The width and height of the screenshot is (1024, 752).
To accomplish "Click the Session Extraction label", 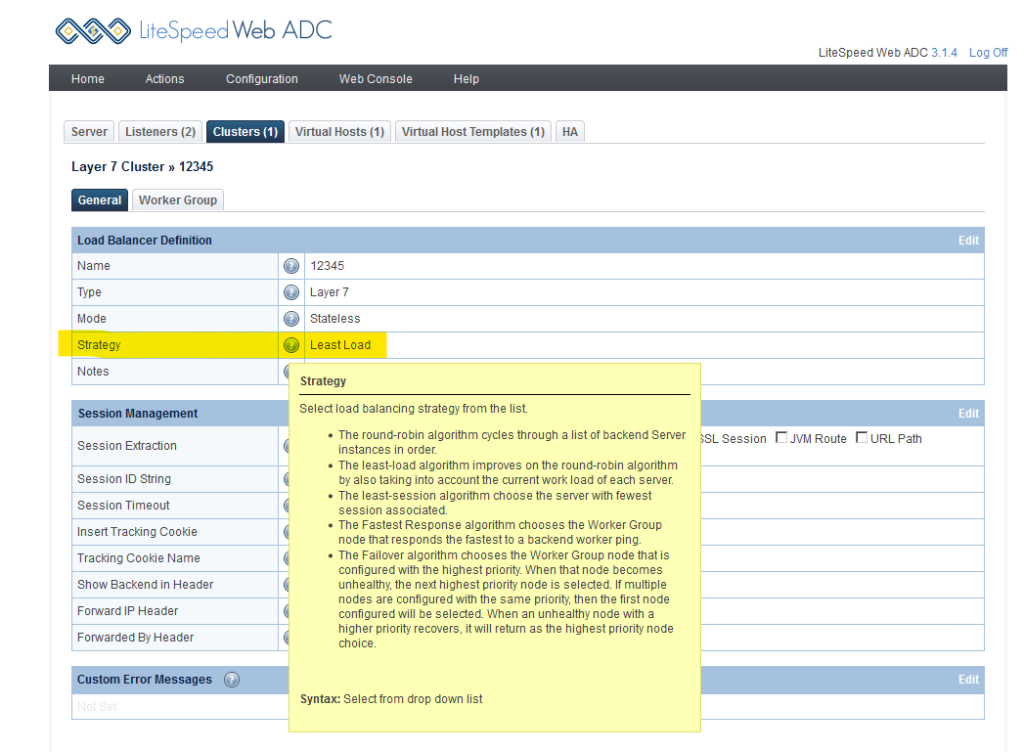I will coord(127,446).
